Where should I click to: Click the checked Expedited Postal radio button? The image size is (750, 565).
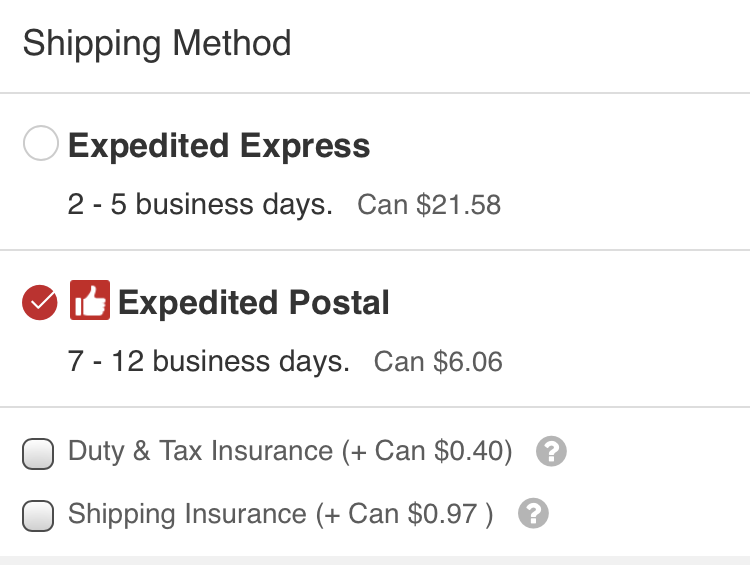[x=40, y=302]
